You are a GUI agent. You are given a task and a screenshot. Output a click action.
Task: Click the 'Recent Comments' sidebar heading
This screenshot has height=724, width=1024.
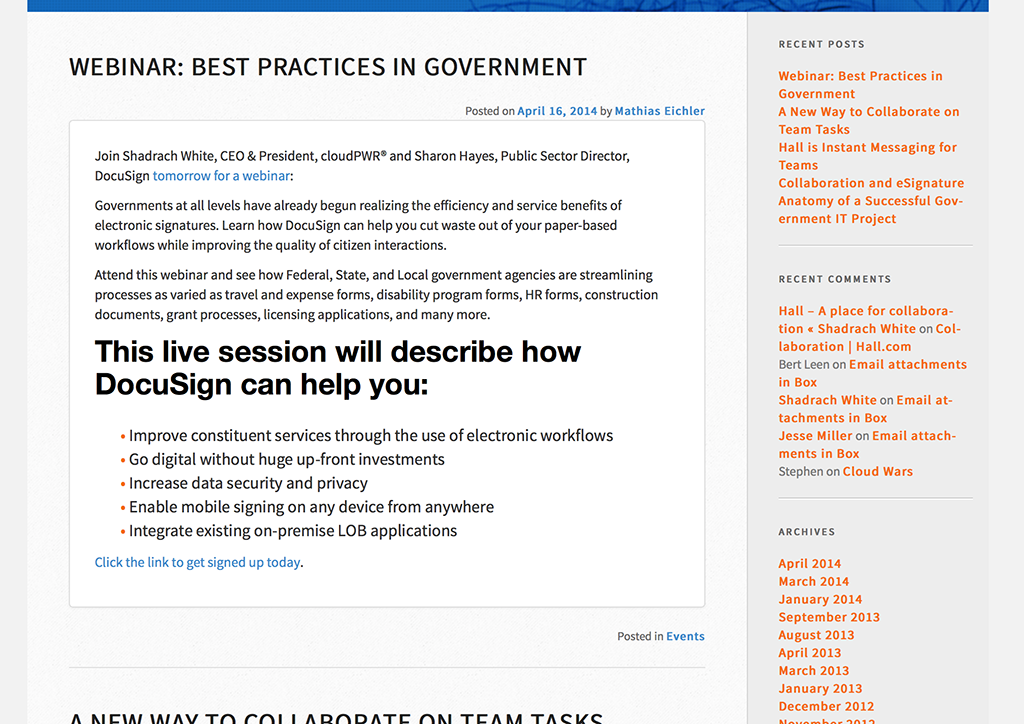pos(835,279)
